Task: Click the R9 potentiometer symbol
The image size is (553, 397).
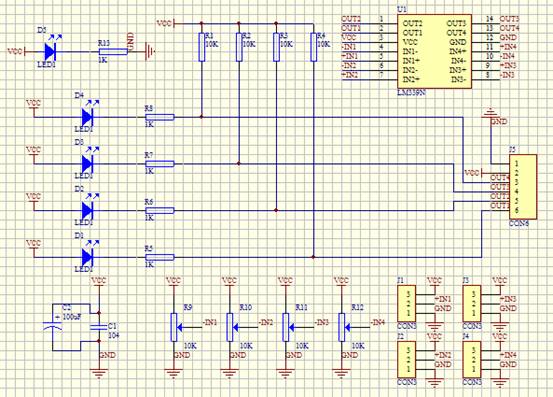Action: tap(174, 327)
